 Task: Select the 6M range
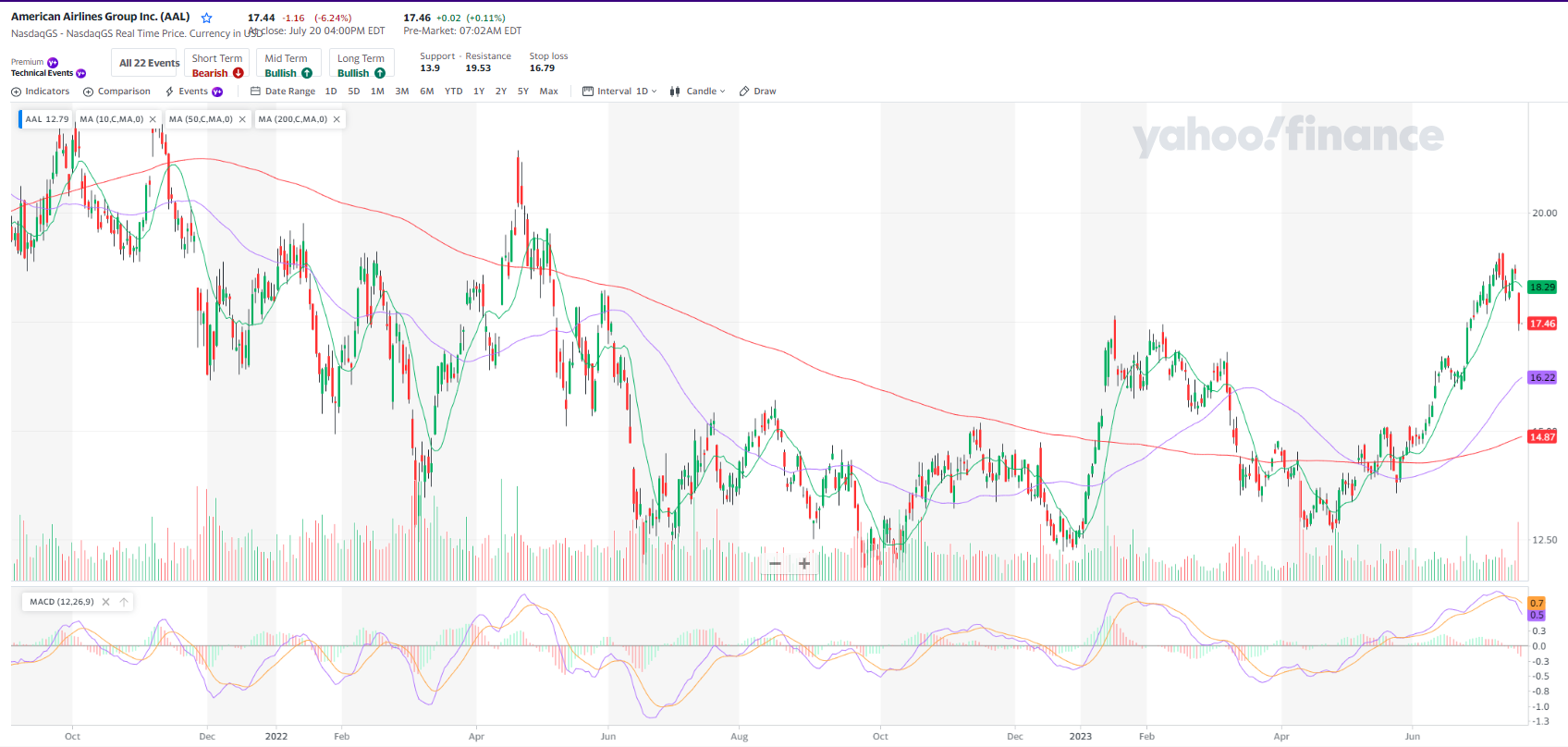[427, 92]
